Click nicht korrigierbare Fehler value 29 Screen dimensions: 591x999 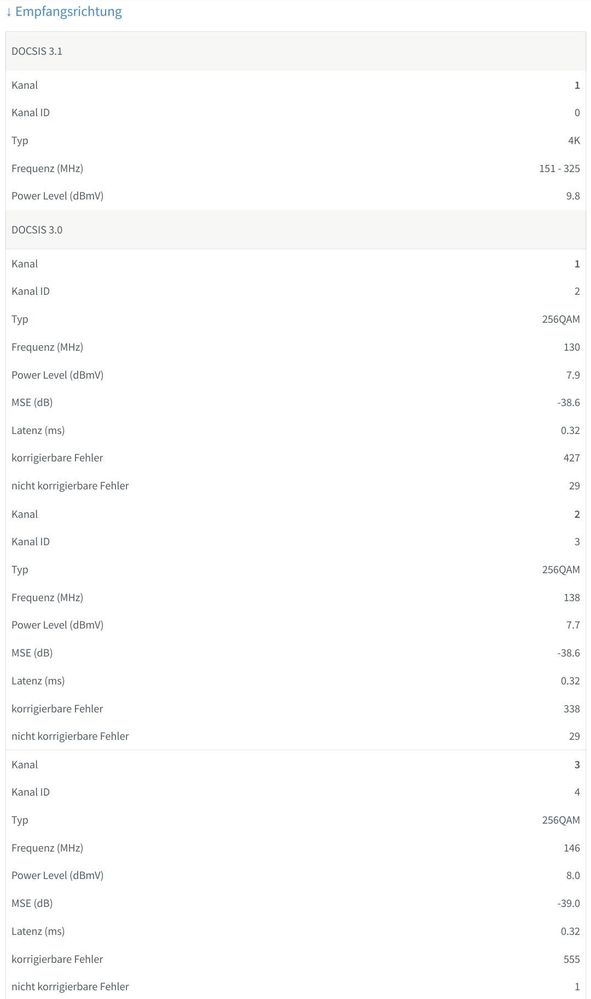coord(573,486)
